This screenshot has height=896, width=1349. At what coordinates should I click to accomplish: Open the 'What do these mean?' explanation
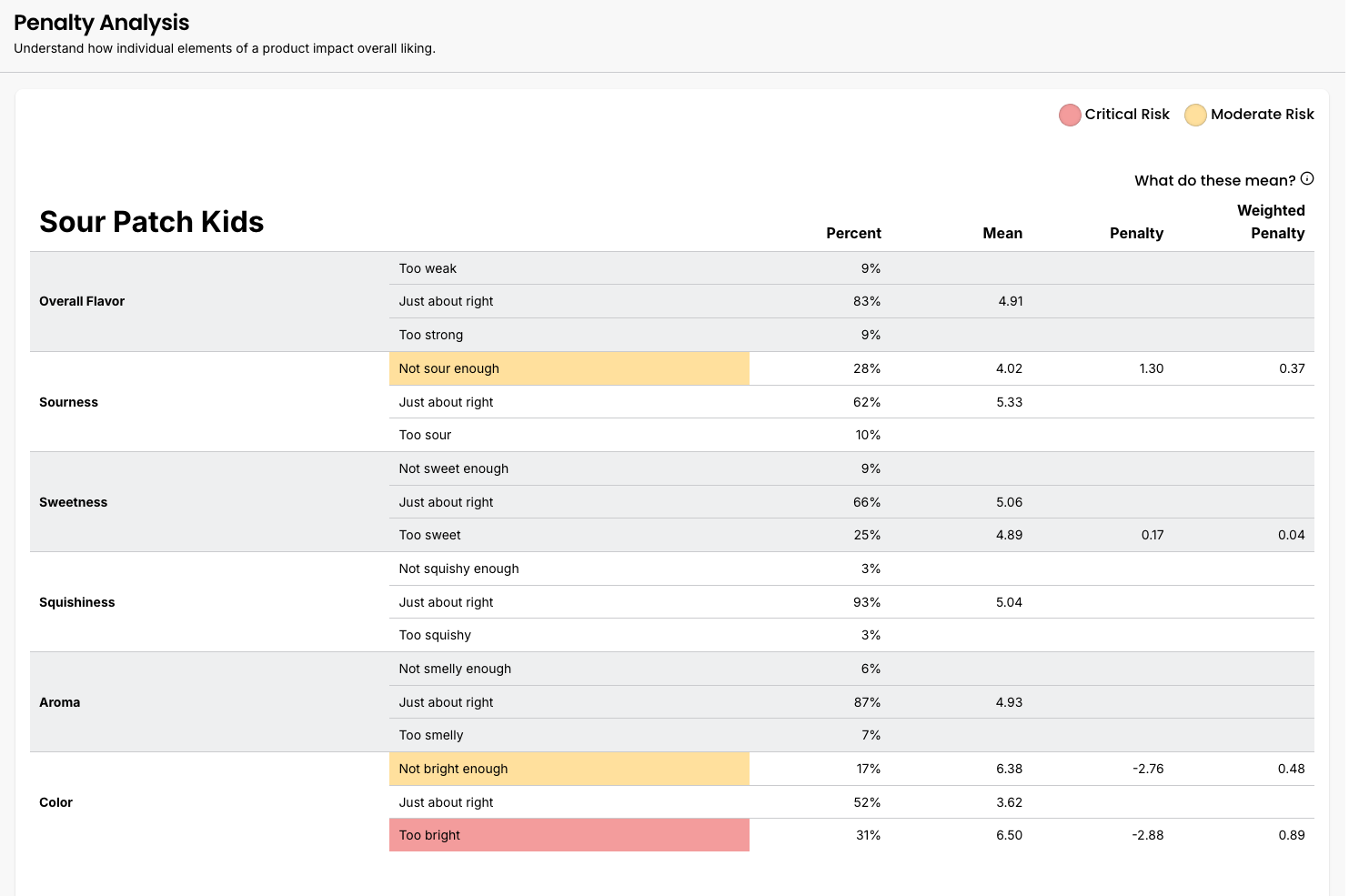tap(1214, 180)
